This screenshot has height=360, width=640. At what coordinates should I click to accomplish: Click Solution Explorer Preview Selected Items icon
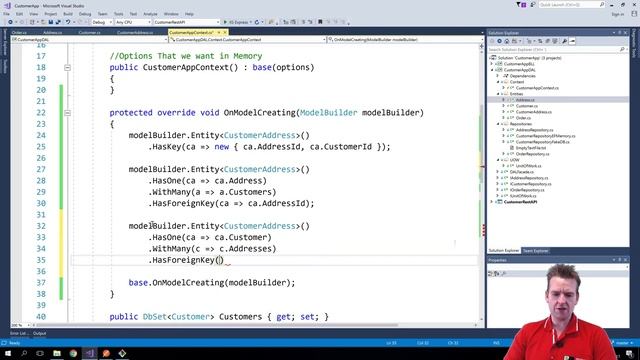pos(572,41)
